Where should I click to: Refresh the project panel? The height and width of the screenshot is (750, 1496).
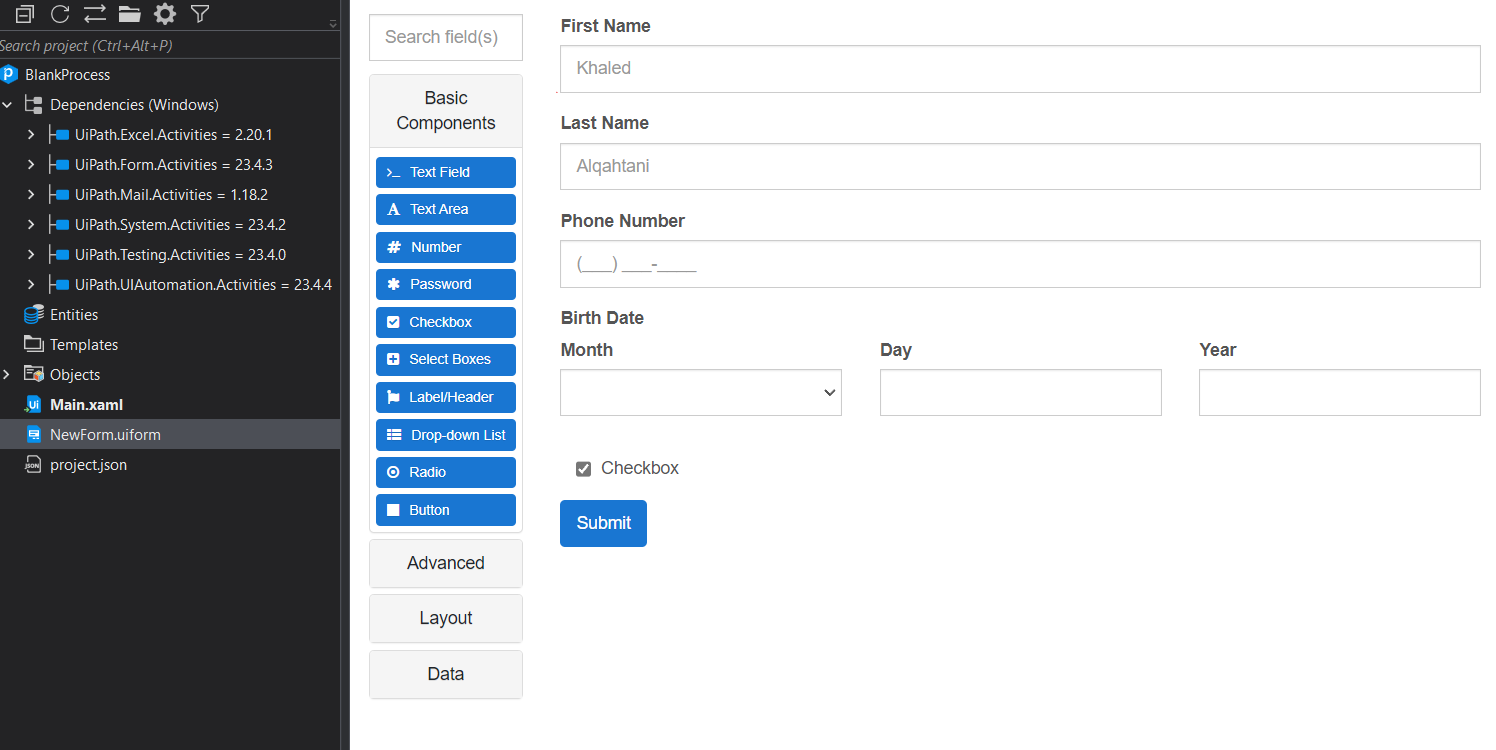click(60, 14)
